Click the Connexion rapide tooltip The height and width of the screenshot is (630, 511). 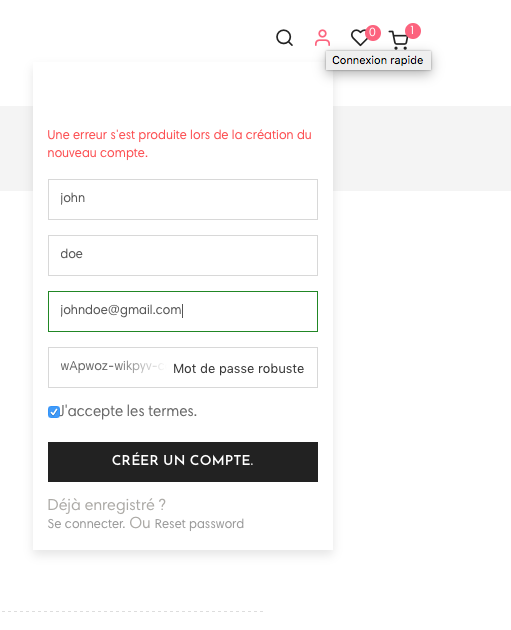point(378,60)
